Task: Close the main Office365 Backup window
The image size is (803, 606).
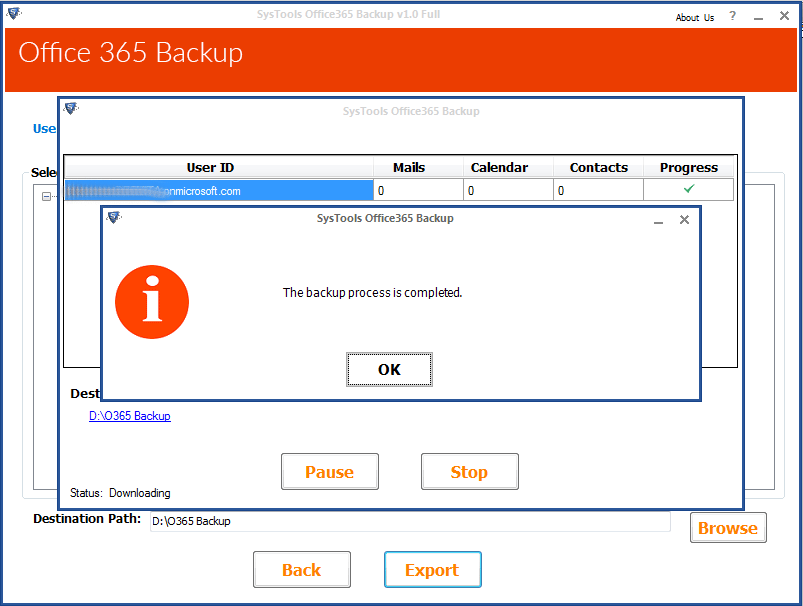Action: [784, 16]
